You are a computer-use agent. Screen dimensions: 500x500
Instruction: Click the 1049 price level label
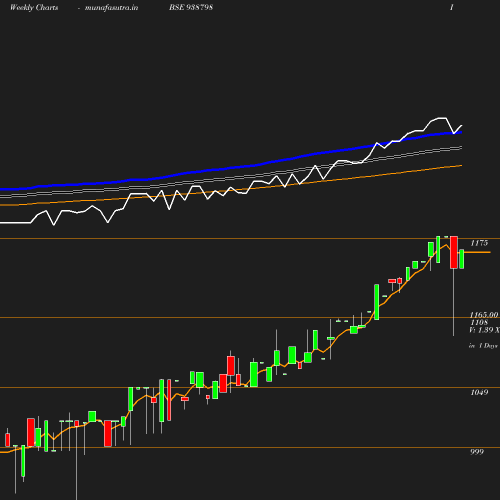pos(479,392)
